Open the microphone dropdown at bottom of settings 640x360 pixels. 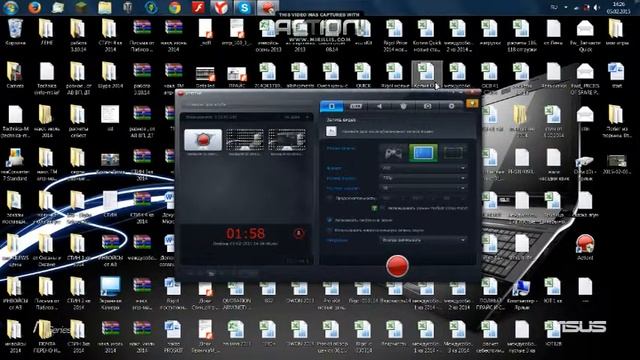tap(423, 240)
